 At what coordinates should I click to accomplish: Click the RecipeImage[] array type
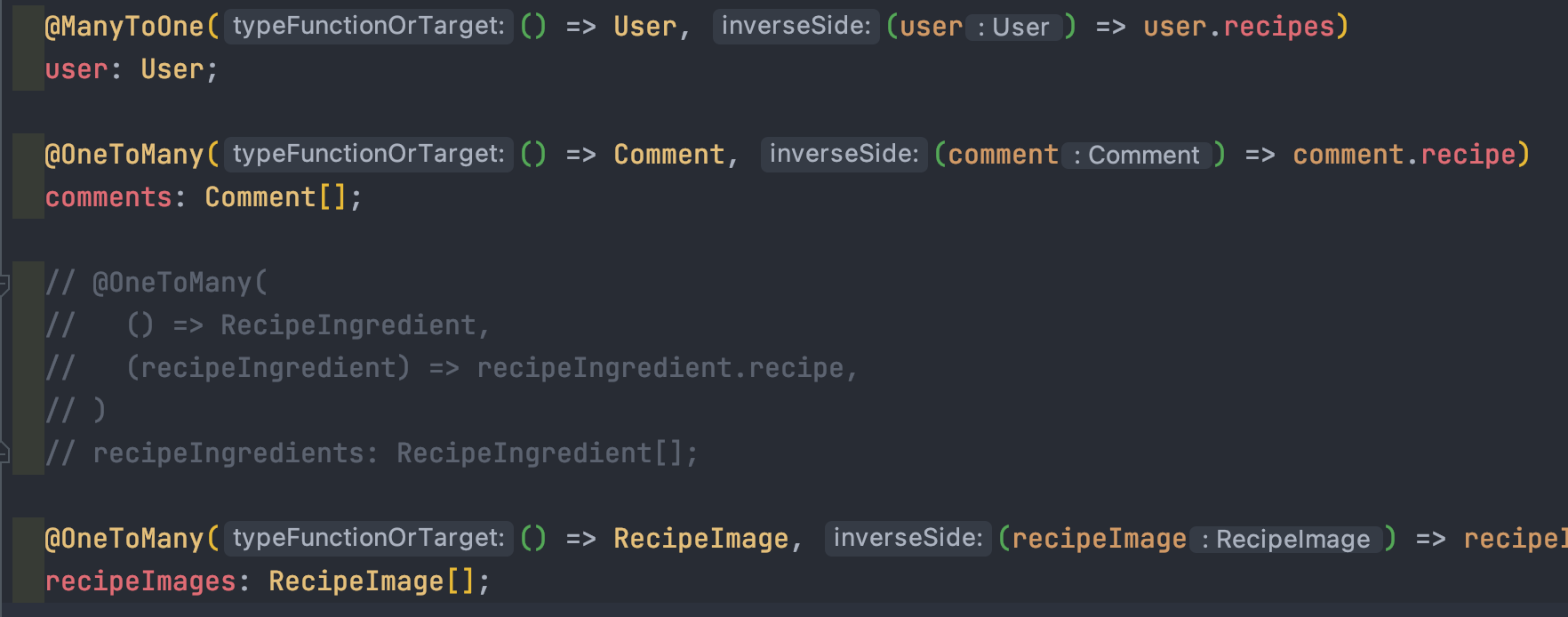pos(372,581)
